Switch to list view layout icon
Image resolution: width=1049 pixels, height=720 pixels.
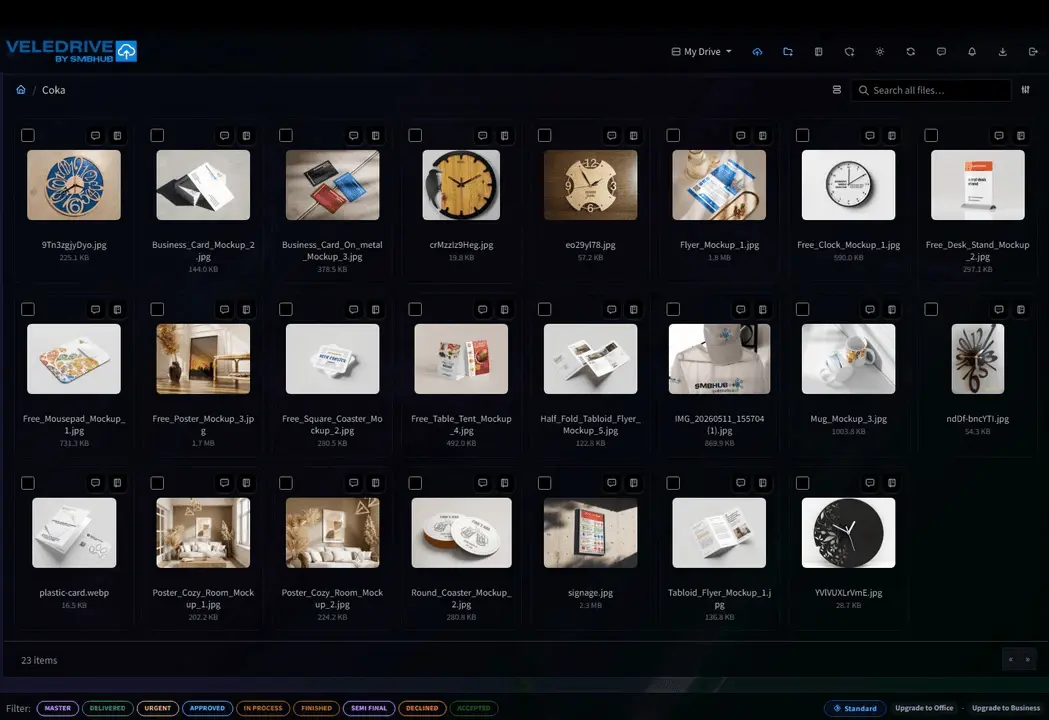coord(836,90)
